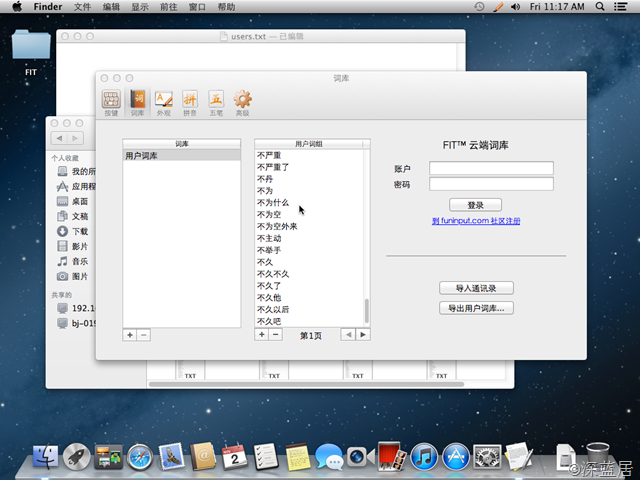Open the 五笔 settings pane
Image resolution: width=640 pixels, height=480 pixels.
click(216, 102)
